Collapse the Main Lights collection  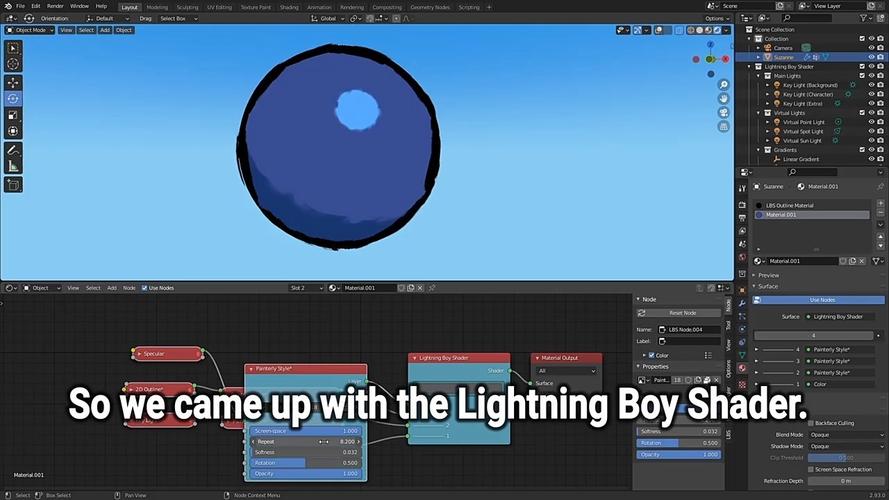pos(759,76)
